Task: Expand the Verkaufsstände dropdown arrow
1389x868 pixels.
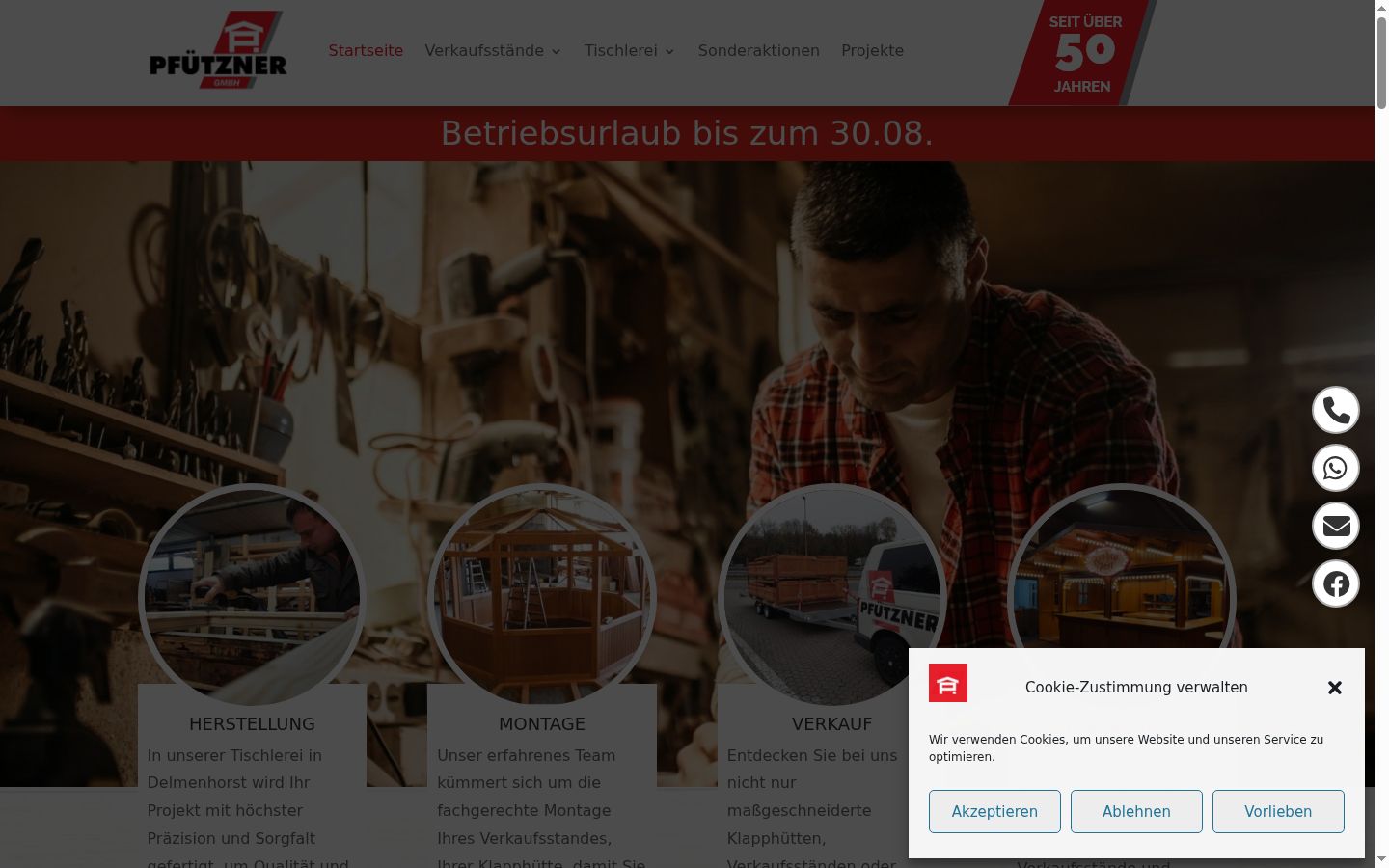Action: 557,51
